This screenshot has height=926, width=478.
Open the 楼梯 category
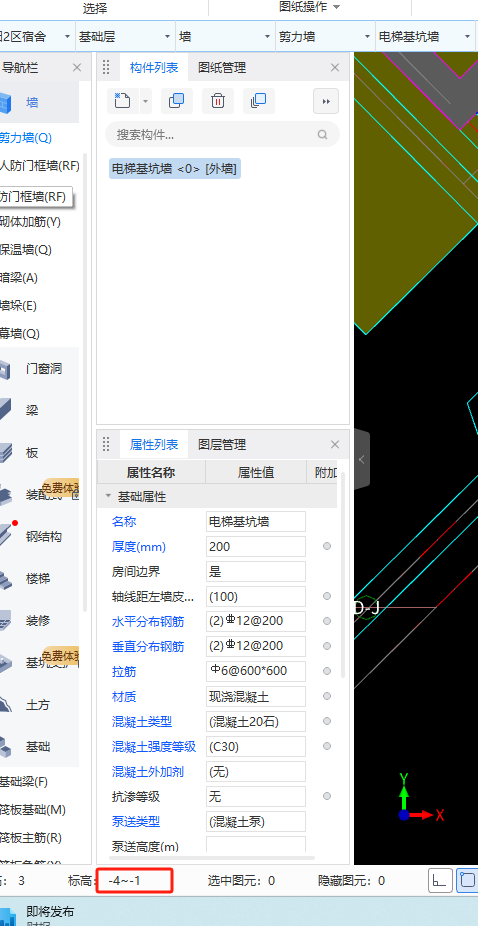[x=39, y=579]
